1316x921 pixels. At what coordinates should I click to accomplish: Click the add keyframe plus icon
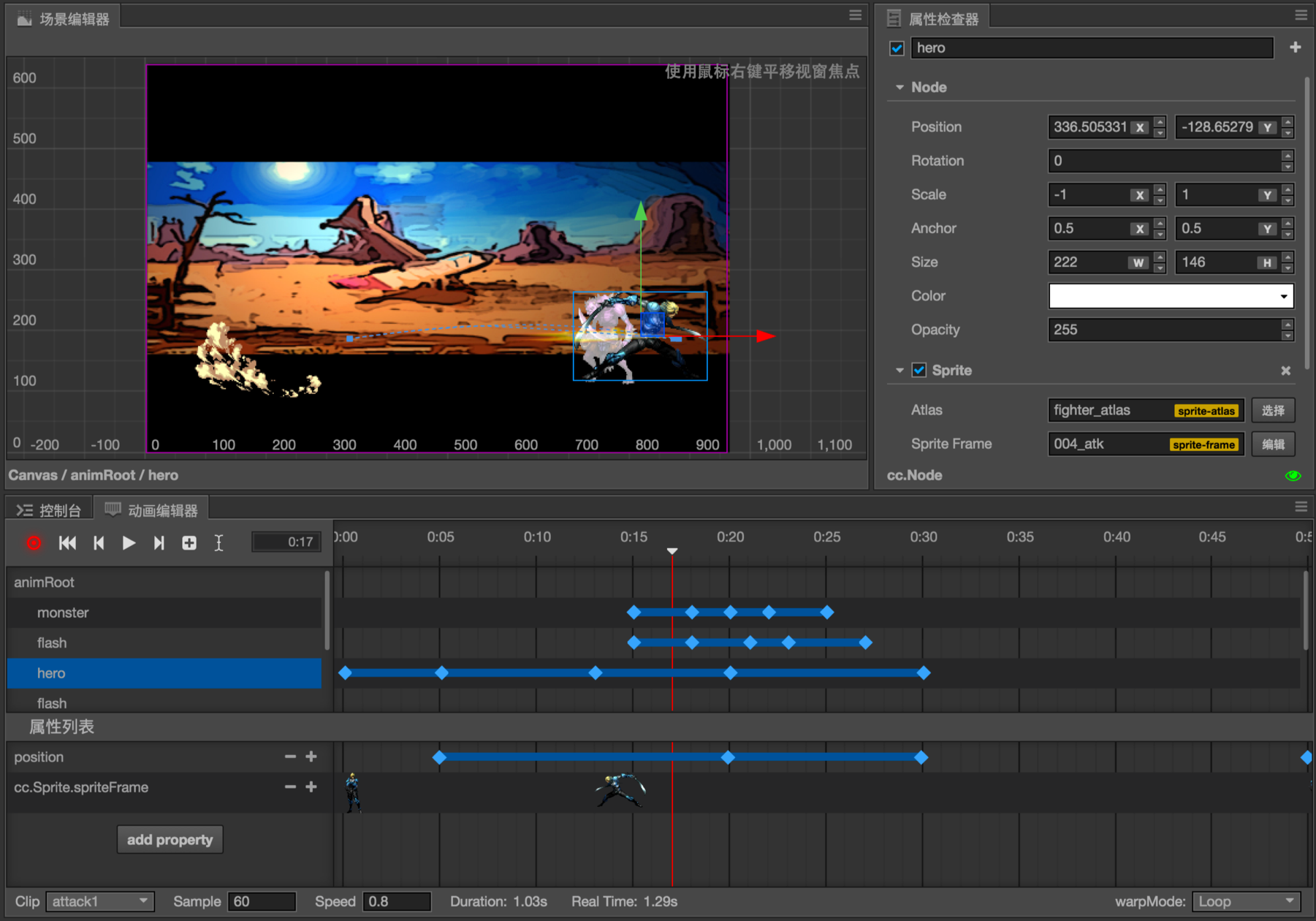click(189, 543)
